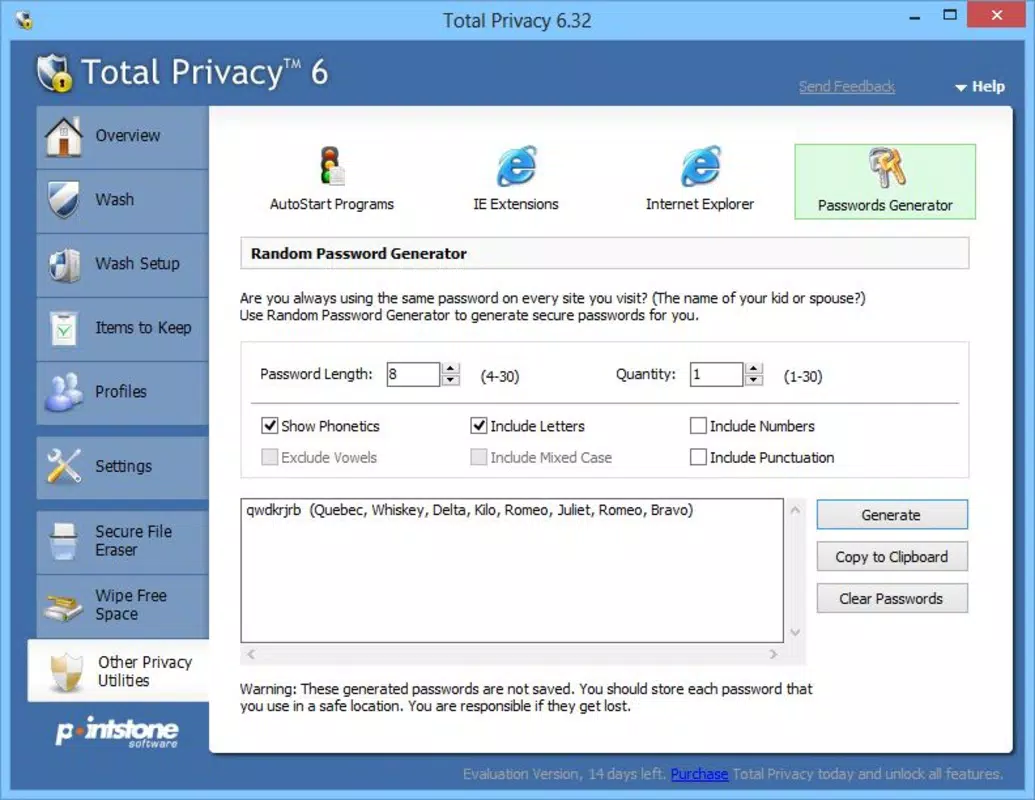The width and height of the screenshot is (1035, 800).
Task: Enable Include Numbers
Action: point(698,426)
